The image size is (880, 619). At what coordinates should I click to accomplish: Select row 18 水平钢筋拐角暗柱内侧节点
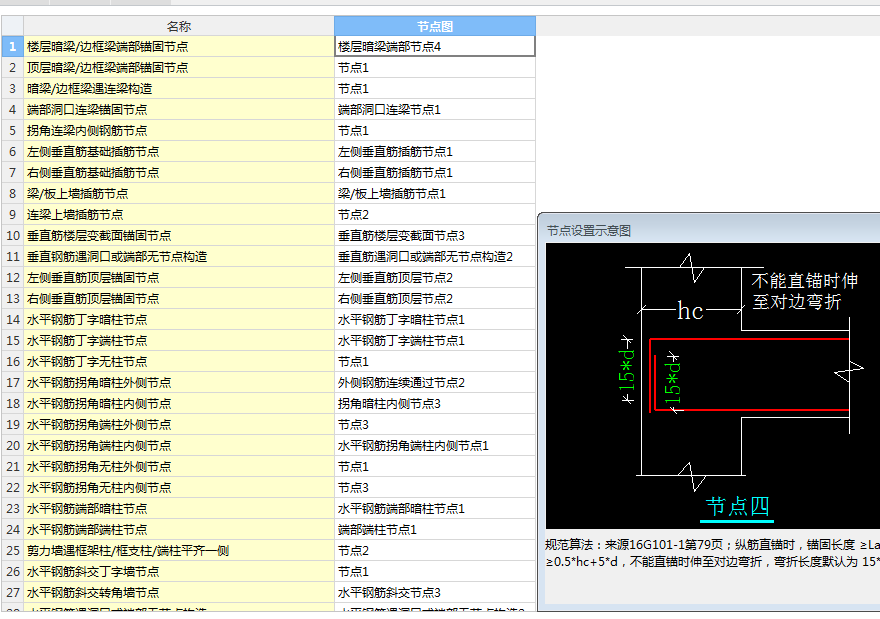[179, 404]
